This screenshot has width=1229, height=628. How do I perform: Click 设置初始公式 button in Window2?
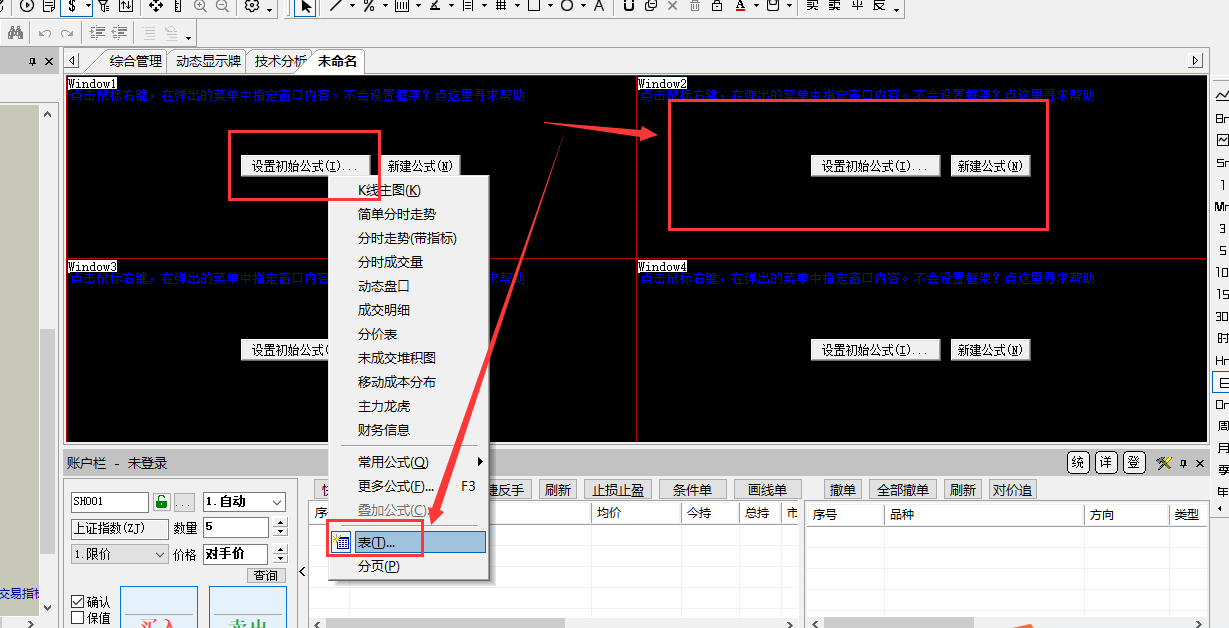[x=876, y=166]
